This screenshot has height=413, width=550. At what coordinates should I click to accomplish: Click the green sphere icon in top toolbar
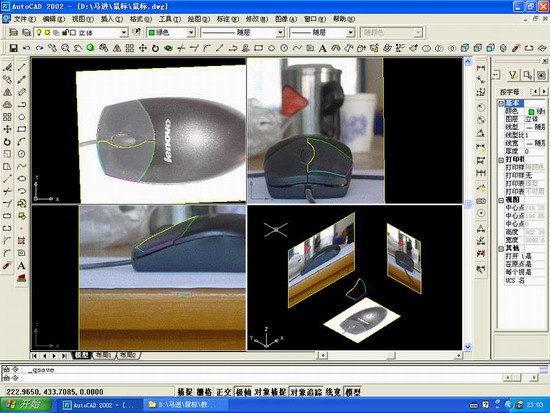point(90,48)
